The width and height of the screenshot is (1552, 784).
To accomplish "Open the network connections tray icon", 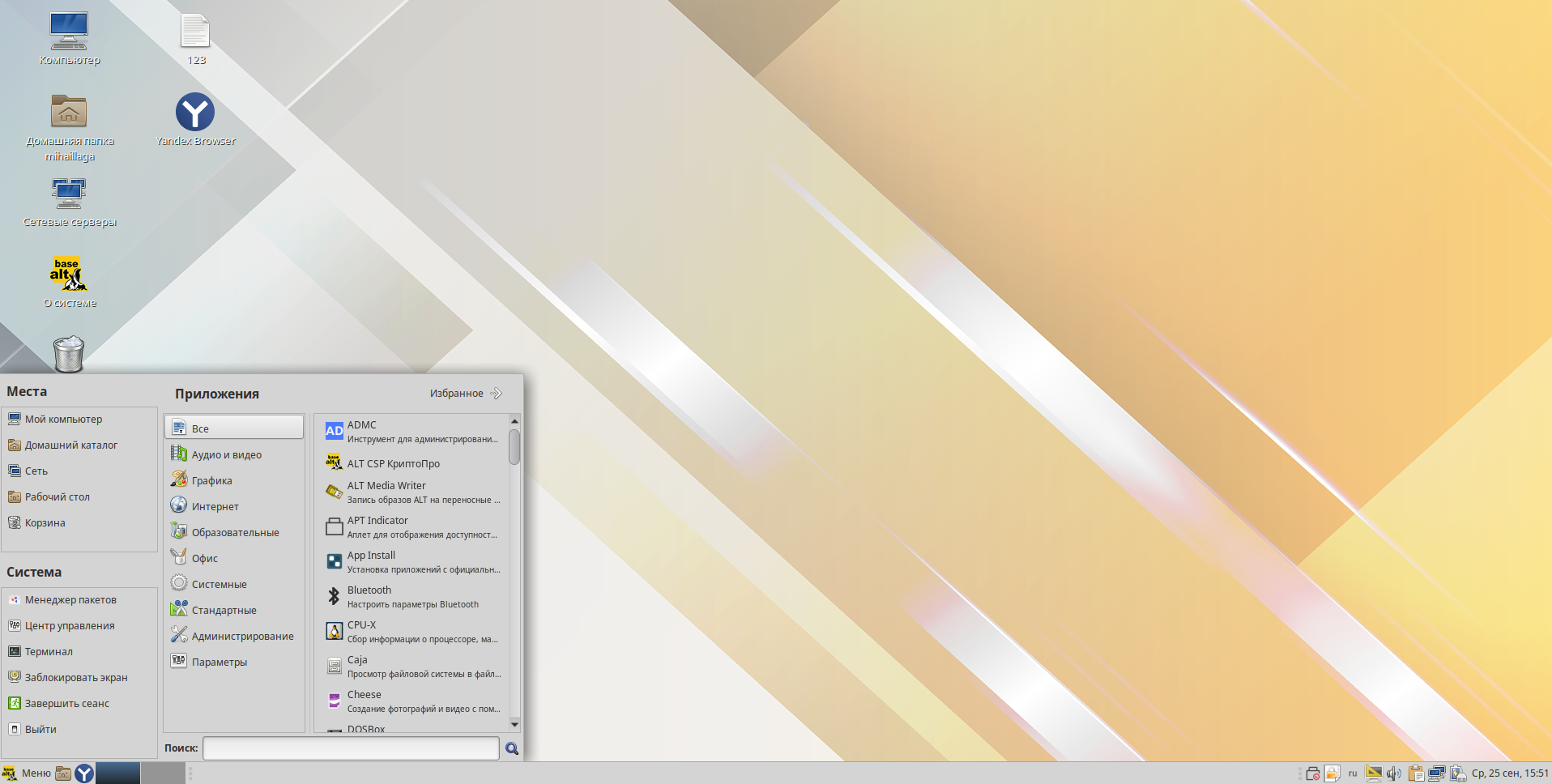I will tap(1437, 773).
